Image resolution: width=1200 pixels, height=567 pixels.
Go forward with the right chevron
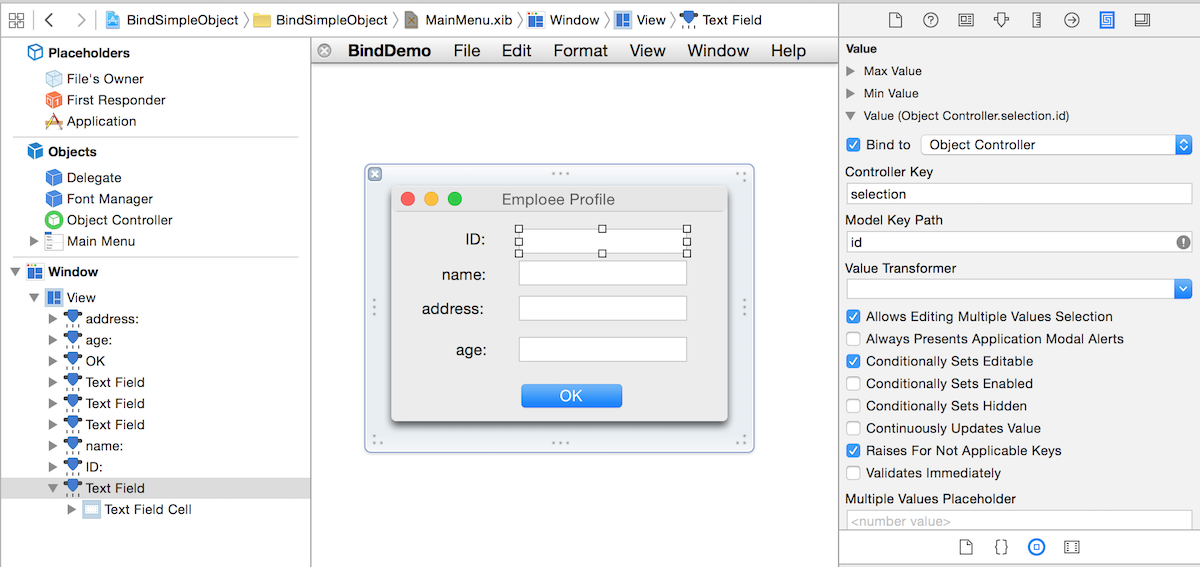81,19
